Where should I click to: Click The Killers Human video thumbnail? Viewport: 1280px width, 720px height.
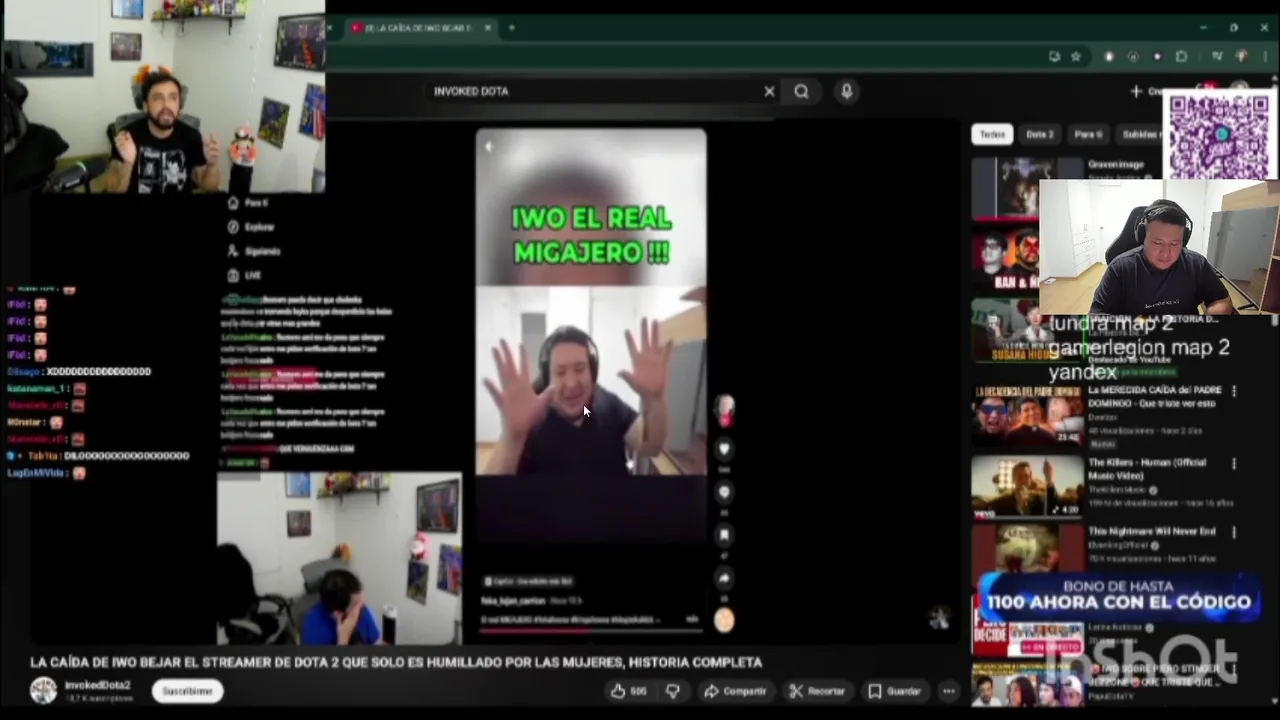click(x=1027, y=487)
